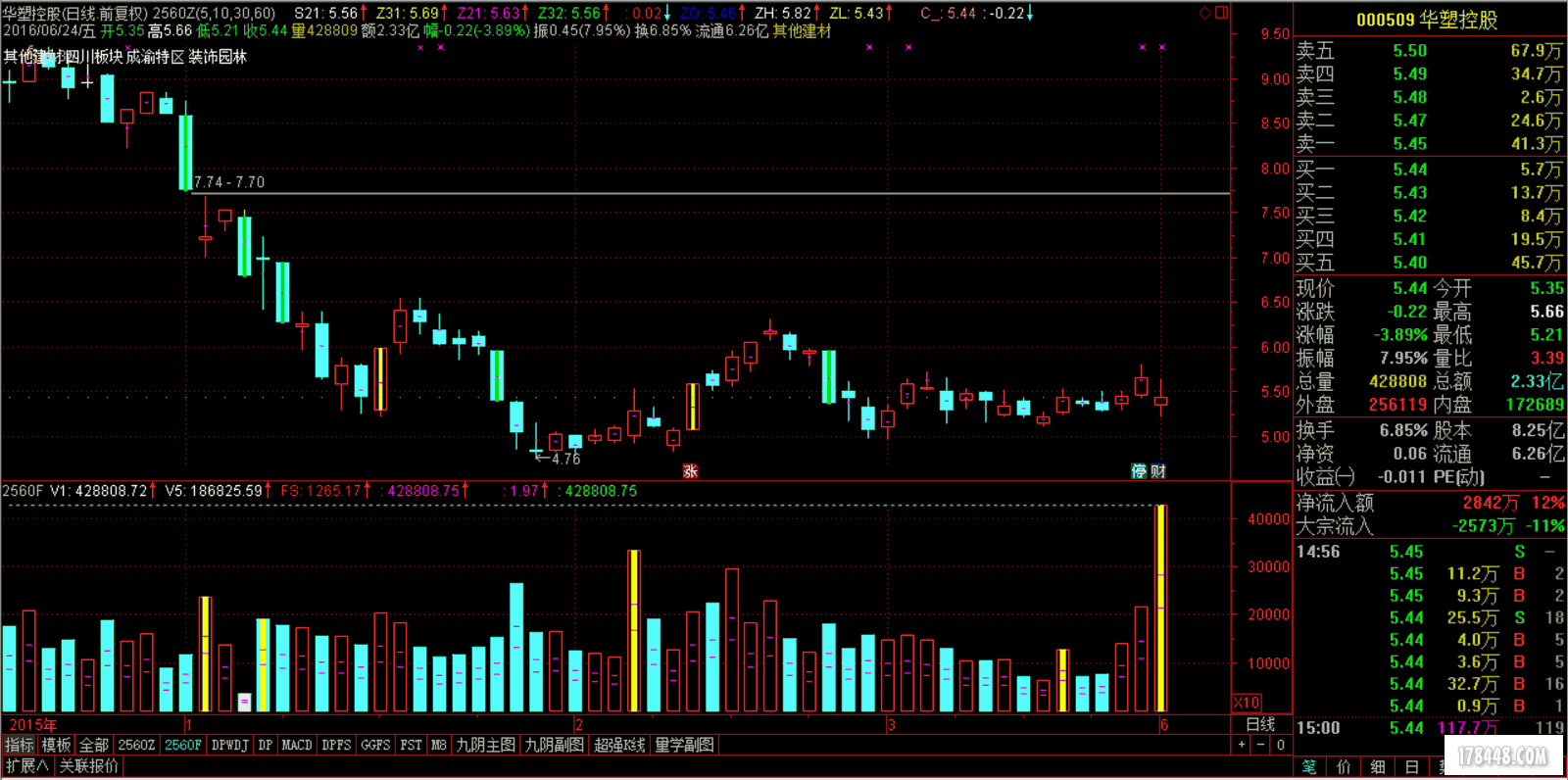Screen dimensions: 1568x780
Task: Select the GGFS indicator
Action: [375, 745]
